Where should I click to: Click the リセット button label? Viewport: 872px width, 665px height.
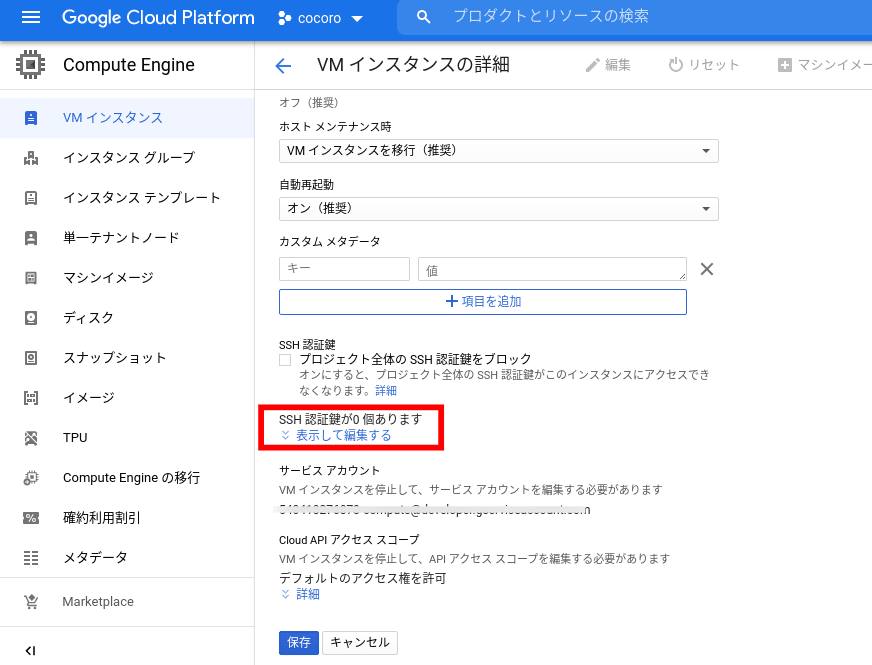pos(714,65)
